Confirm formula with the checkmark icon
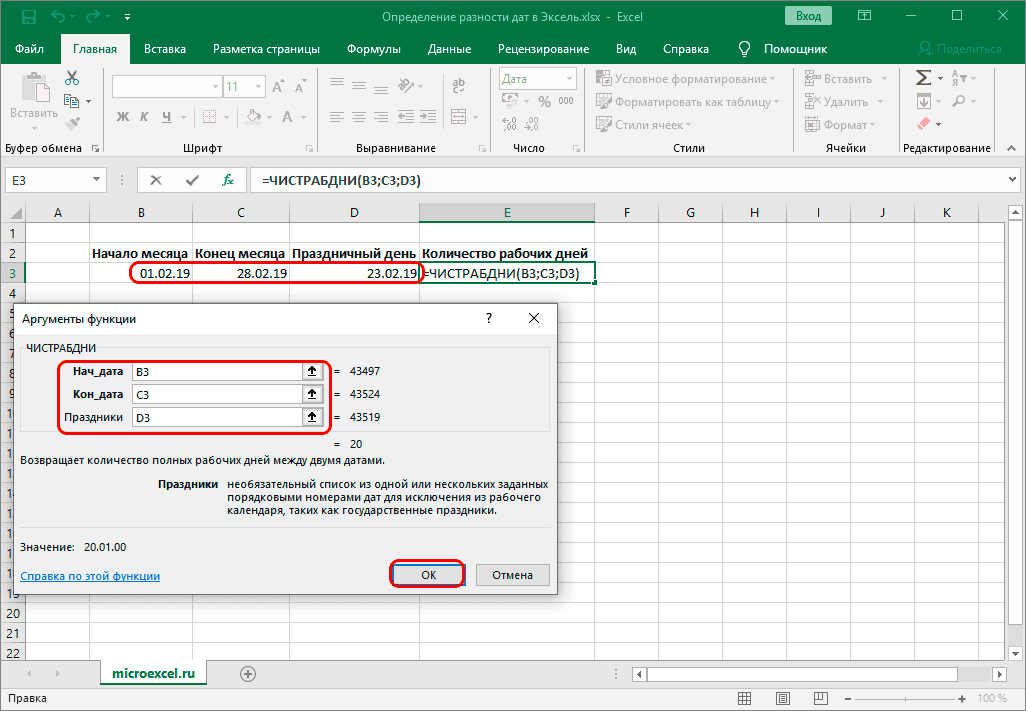1026x711 pixels. coord(192,180)
